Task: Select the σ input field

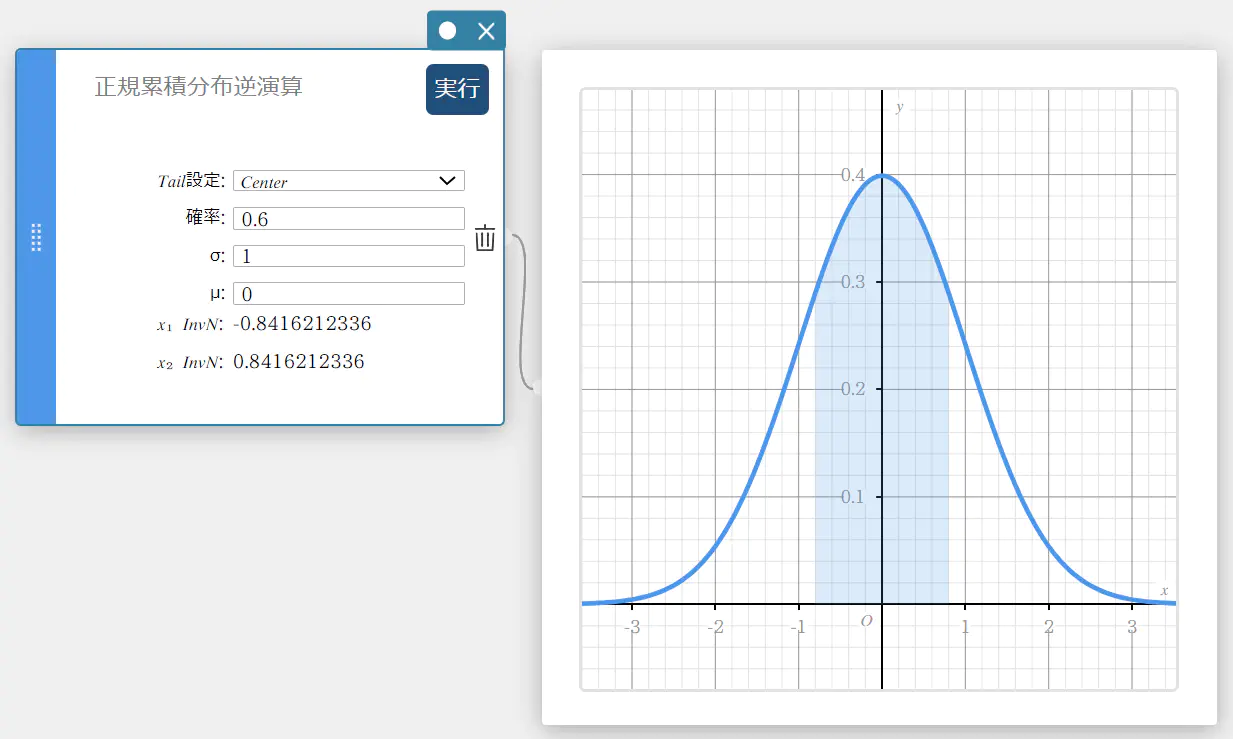Action: pos(348,256)
